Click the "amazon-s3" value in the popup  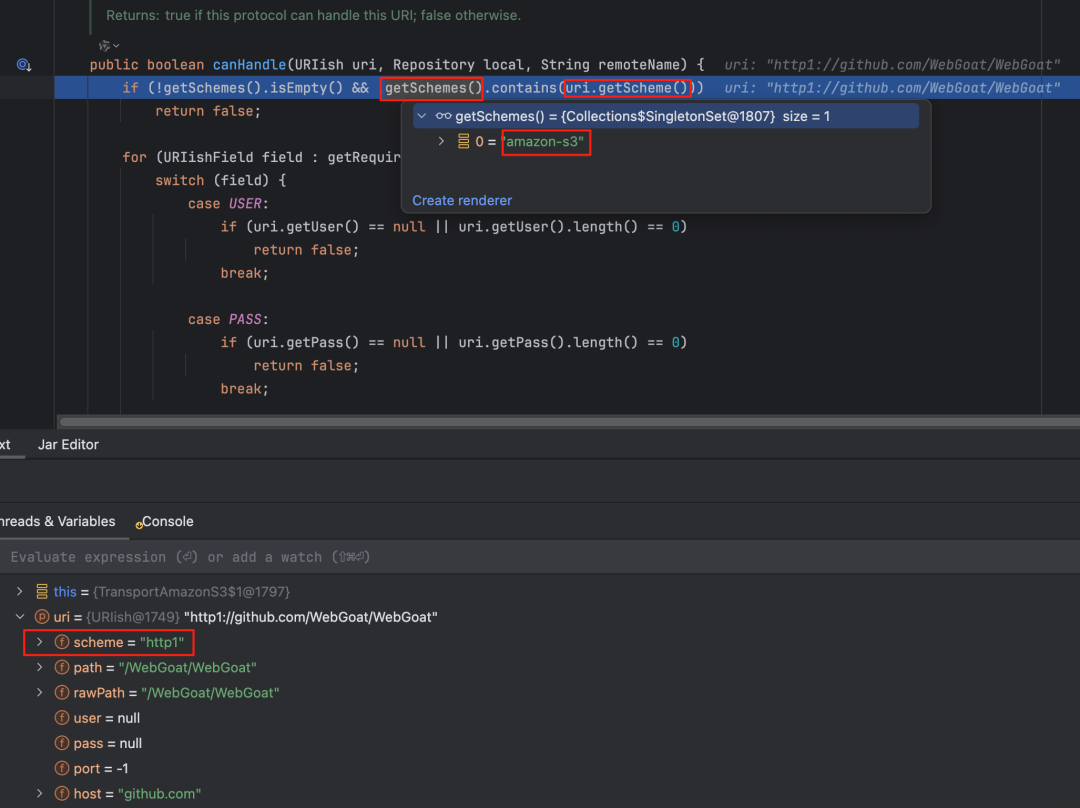coord(545,142)
